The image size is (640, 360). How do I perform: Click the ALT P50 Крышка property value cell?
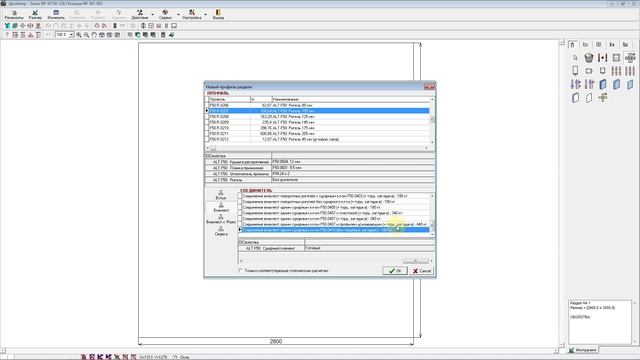point(353,162)
